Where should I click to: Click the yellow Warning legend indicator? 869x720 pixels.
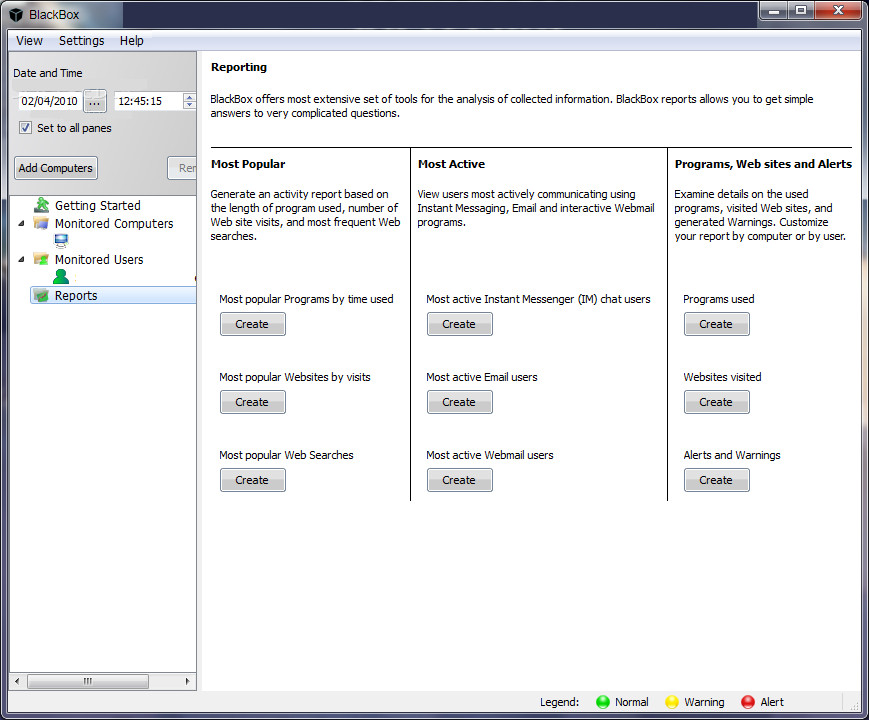(672, 702)
